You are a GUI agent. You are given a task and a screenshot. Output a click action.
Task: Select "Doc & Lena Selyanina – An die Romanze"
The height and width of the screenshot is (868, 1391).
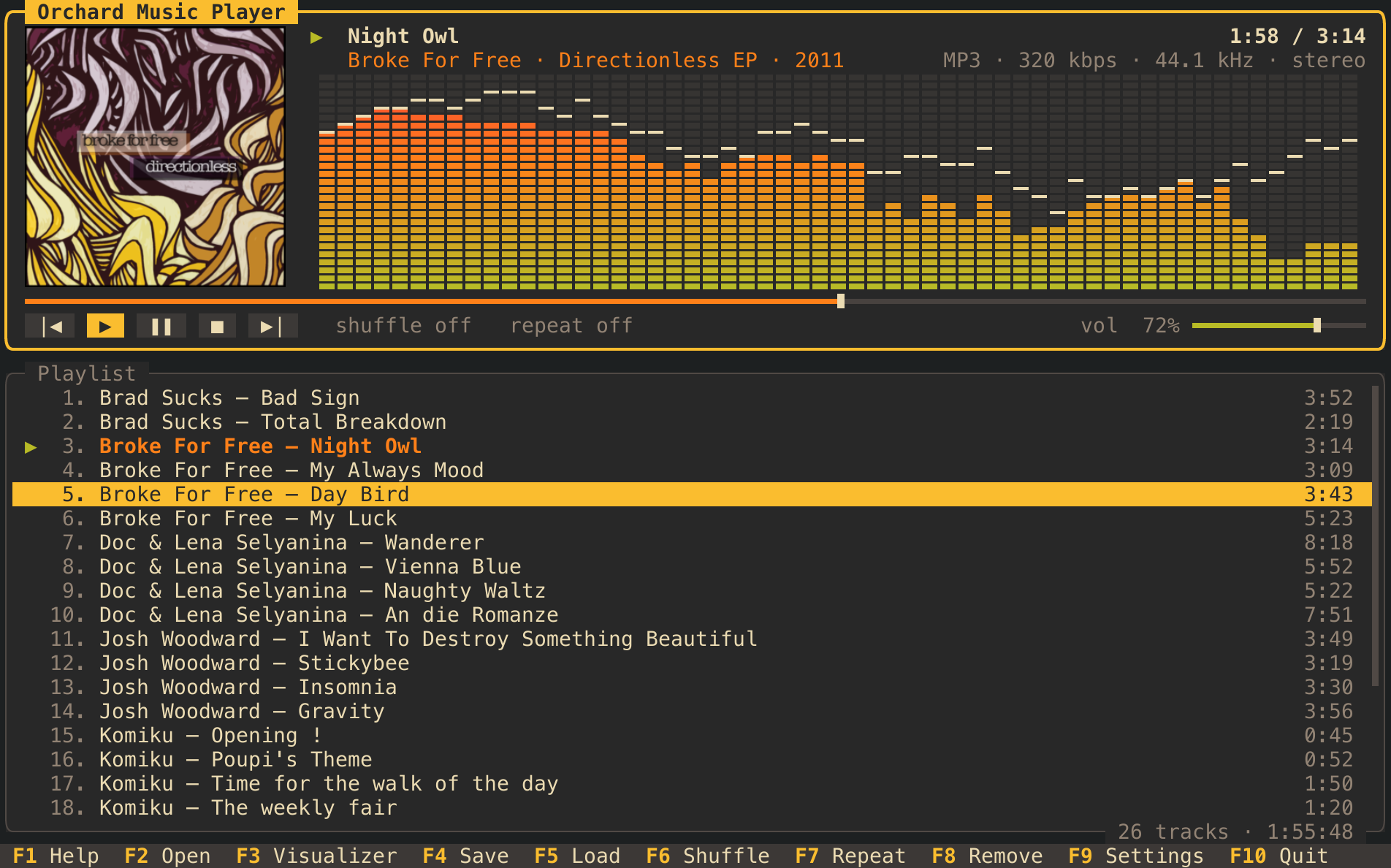coord(692,615)
